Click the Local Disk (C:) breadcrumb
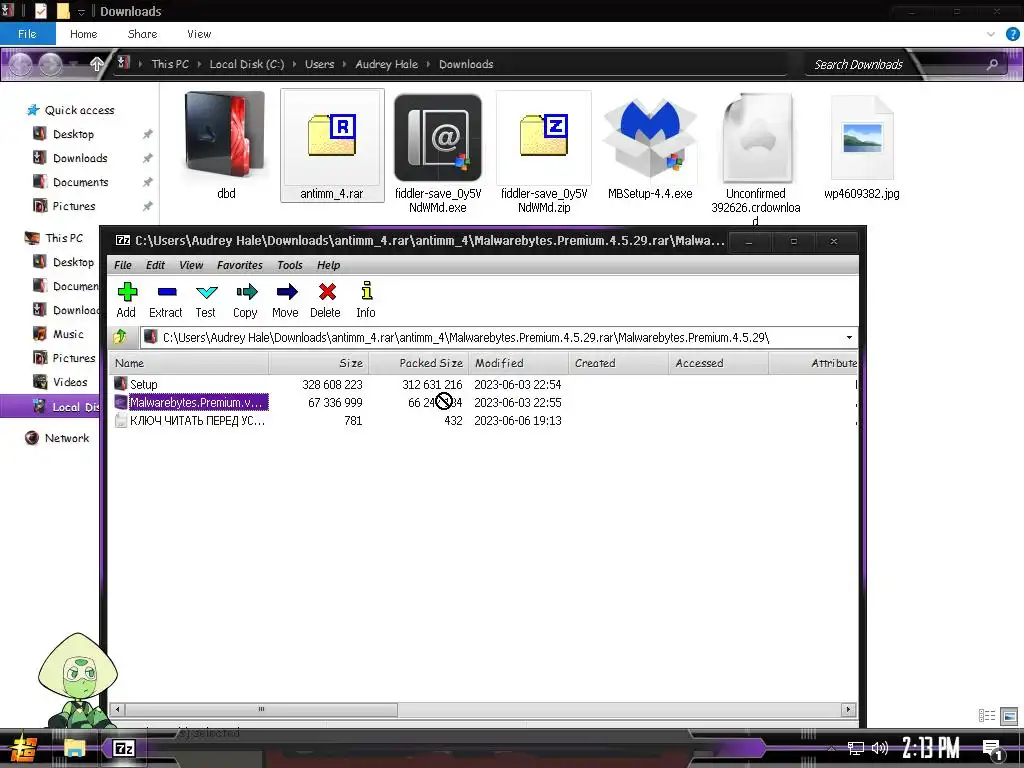Screen dimensions: 1024x768 tap(246, 64)
